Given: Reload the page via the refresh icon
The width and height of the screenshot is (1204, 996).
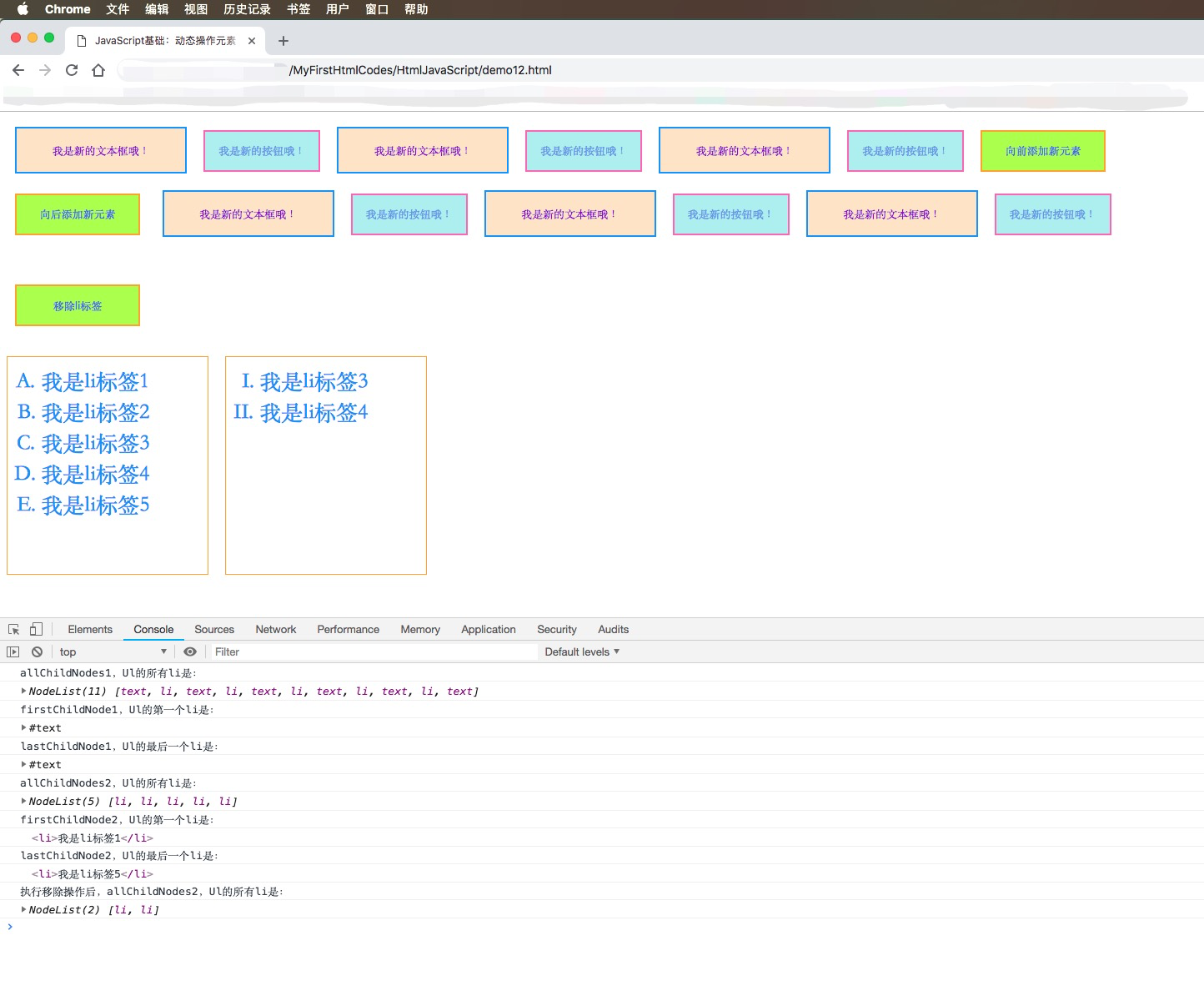Looking at the screenshot, I should click(71, 70).
